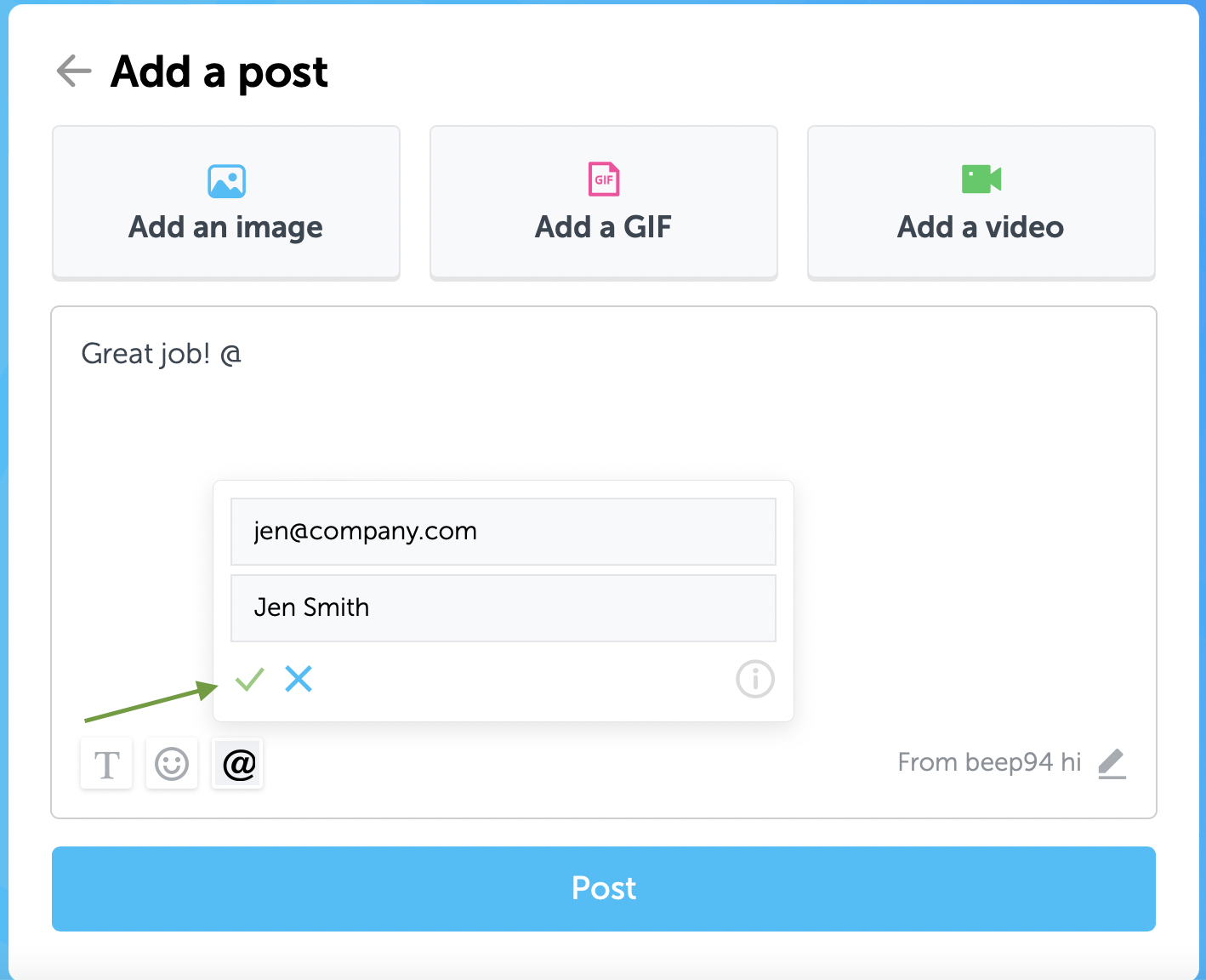Click the blue picture icon

click(x=226, y=181)
